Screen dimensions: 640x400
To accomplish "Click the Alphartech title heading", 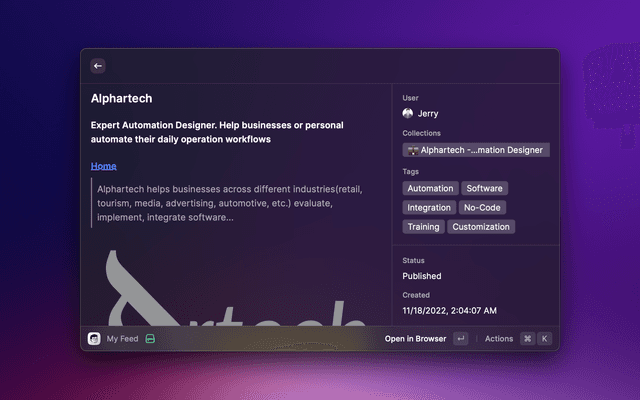I will [121, 99].
